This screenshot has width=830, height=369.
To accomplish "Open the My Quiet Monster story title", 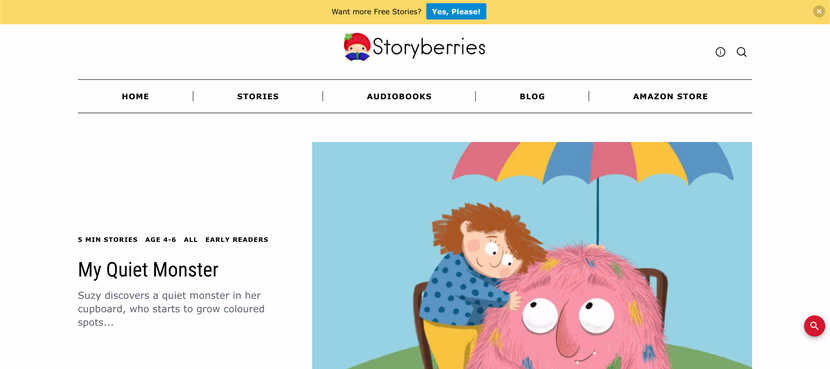I will coord(148,270).
